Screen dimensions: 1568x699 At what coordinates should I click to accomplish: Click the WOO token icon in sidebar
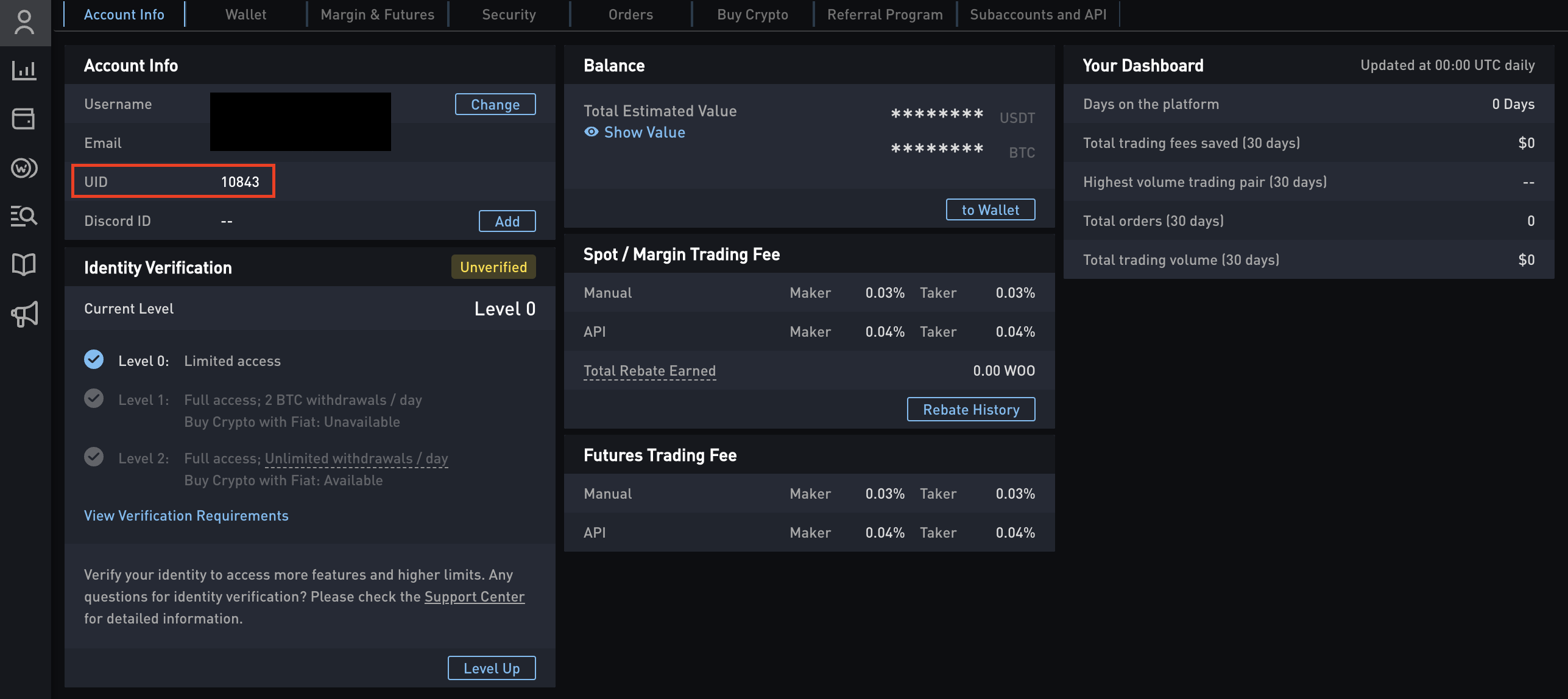tap(24, 167)
